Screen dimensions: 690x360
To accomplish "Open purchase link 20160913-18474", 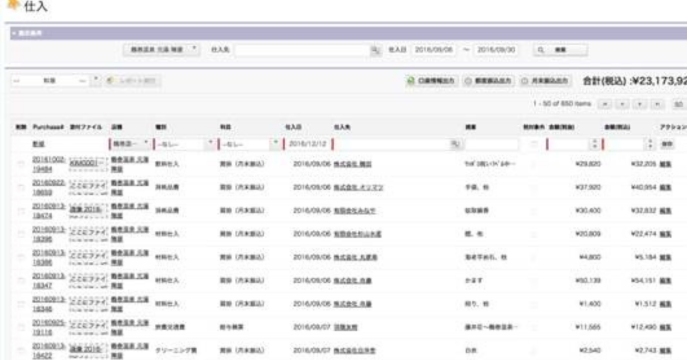I will (48, 211).
